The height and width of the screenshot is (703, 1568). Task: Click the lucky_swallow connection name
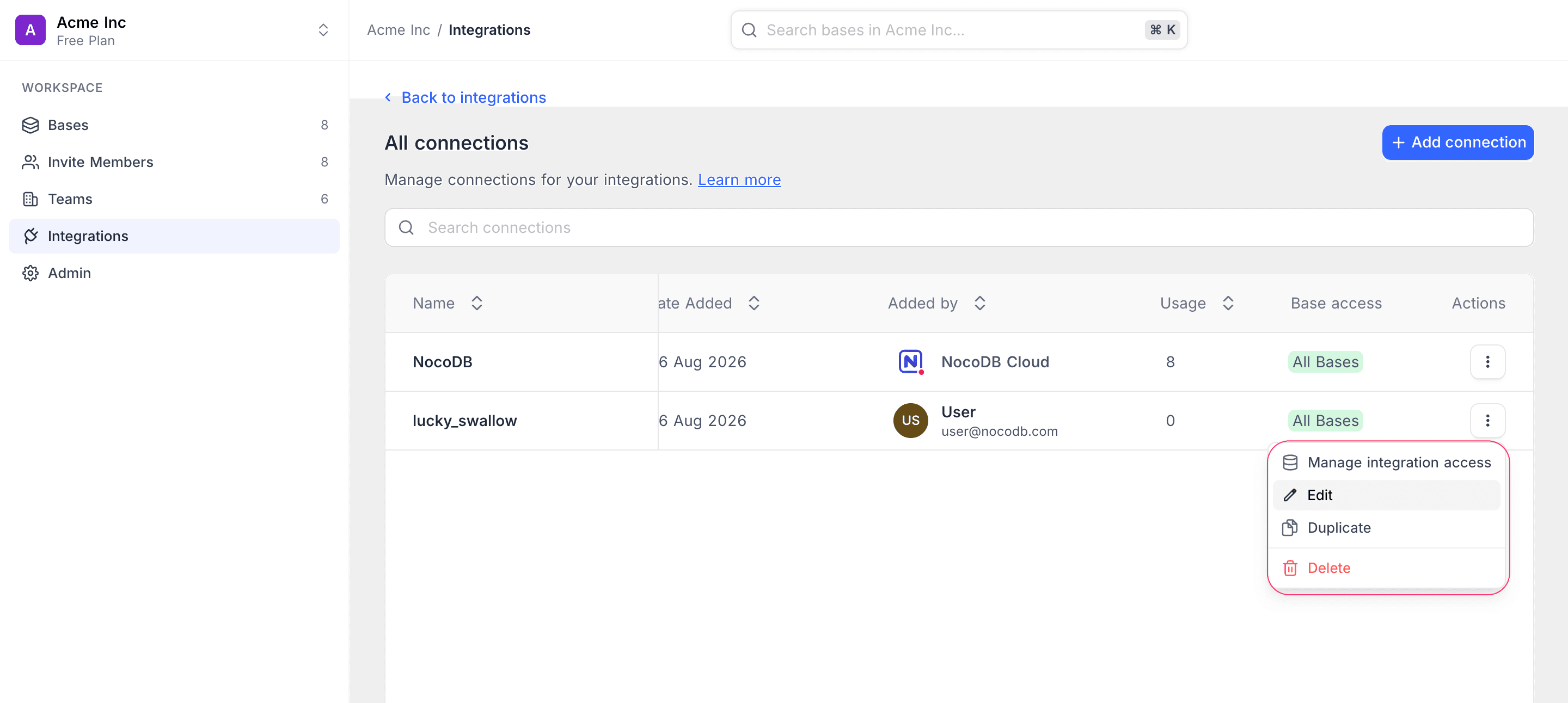coord(464,421)
